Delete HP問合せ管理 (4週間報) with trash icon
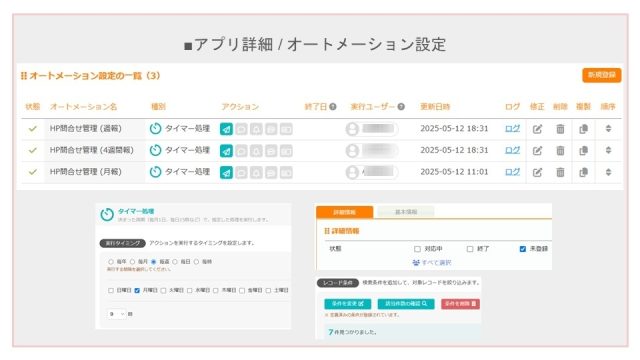This screenshot has height=360, width=640. (560, 151)
